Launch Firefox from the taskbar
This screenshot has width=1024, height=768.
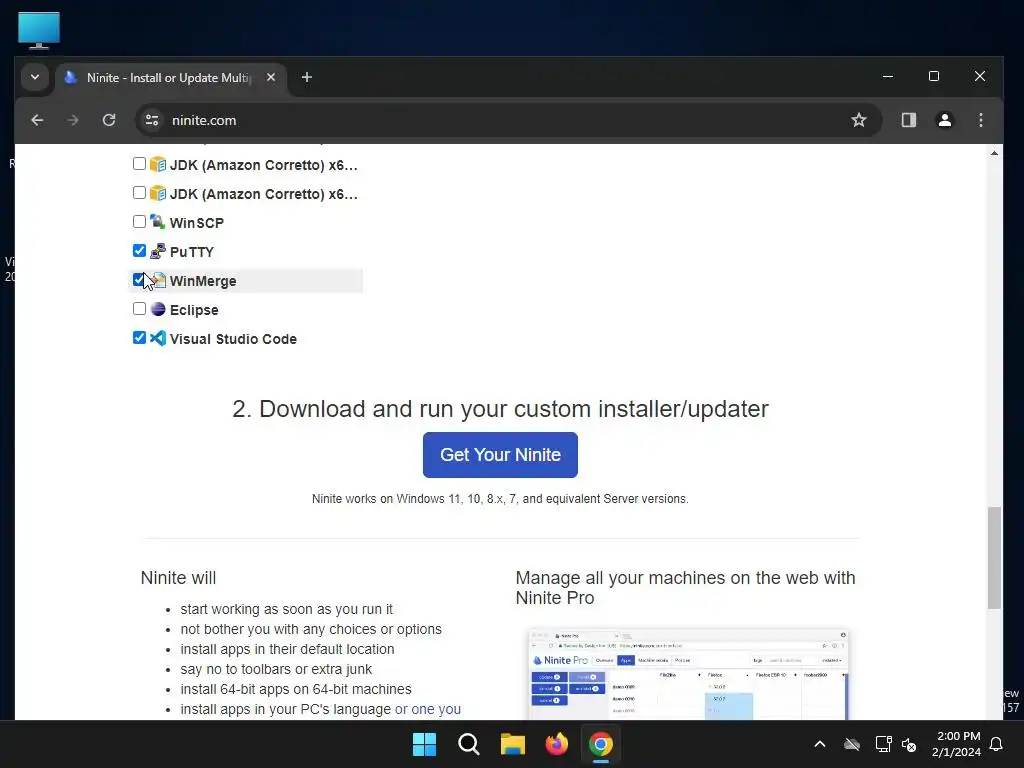point(556,744)
